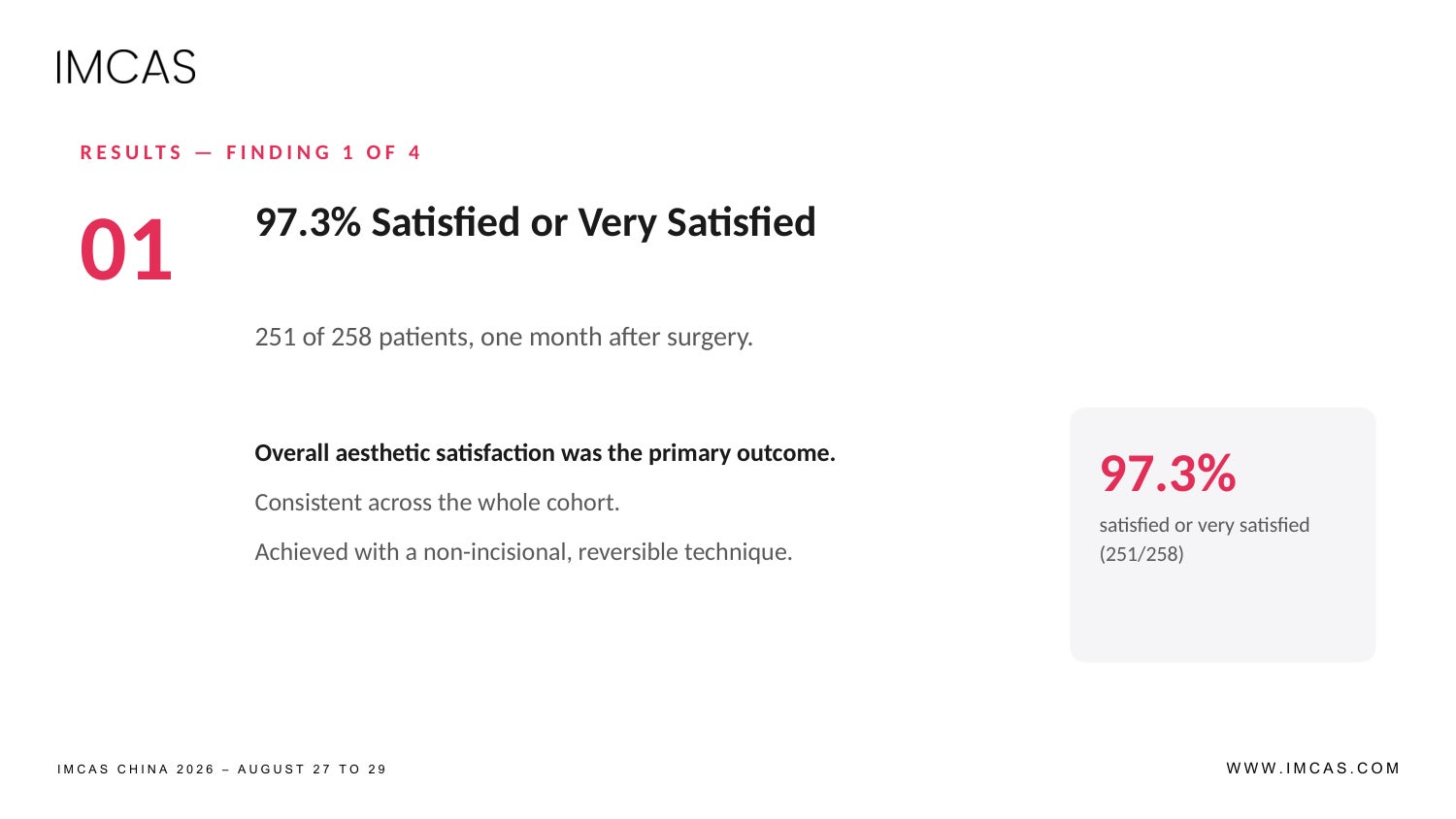Click the Achieved with a non-incisional line
The image size is (1456, 819).
(523, 552)
